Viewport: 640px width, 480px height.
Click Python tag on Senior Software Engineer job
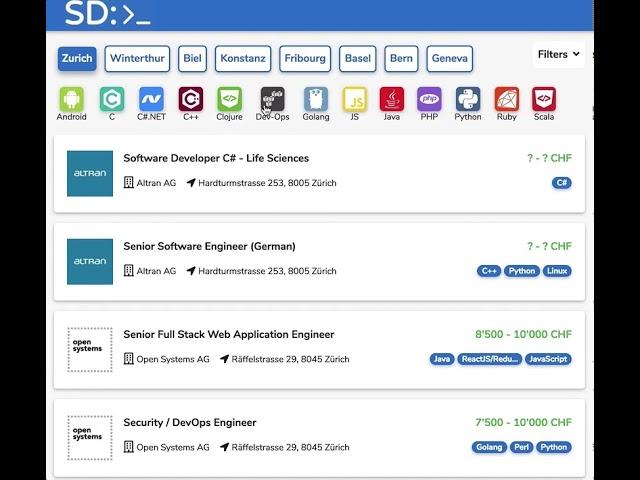point(522,271)
